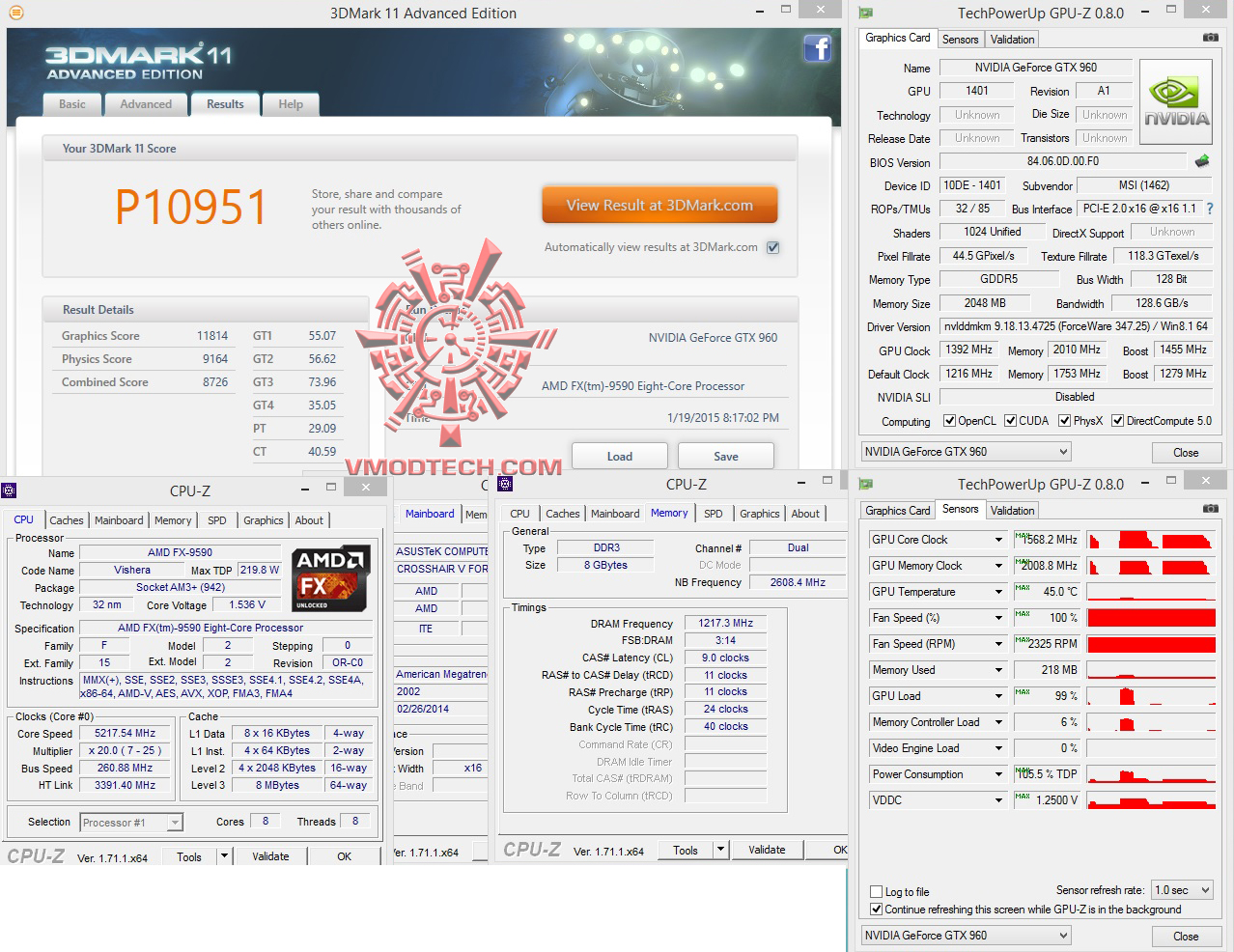Switch to Basic tab in 3DMark 11

click(72, 104)
